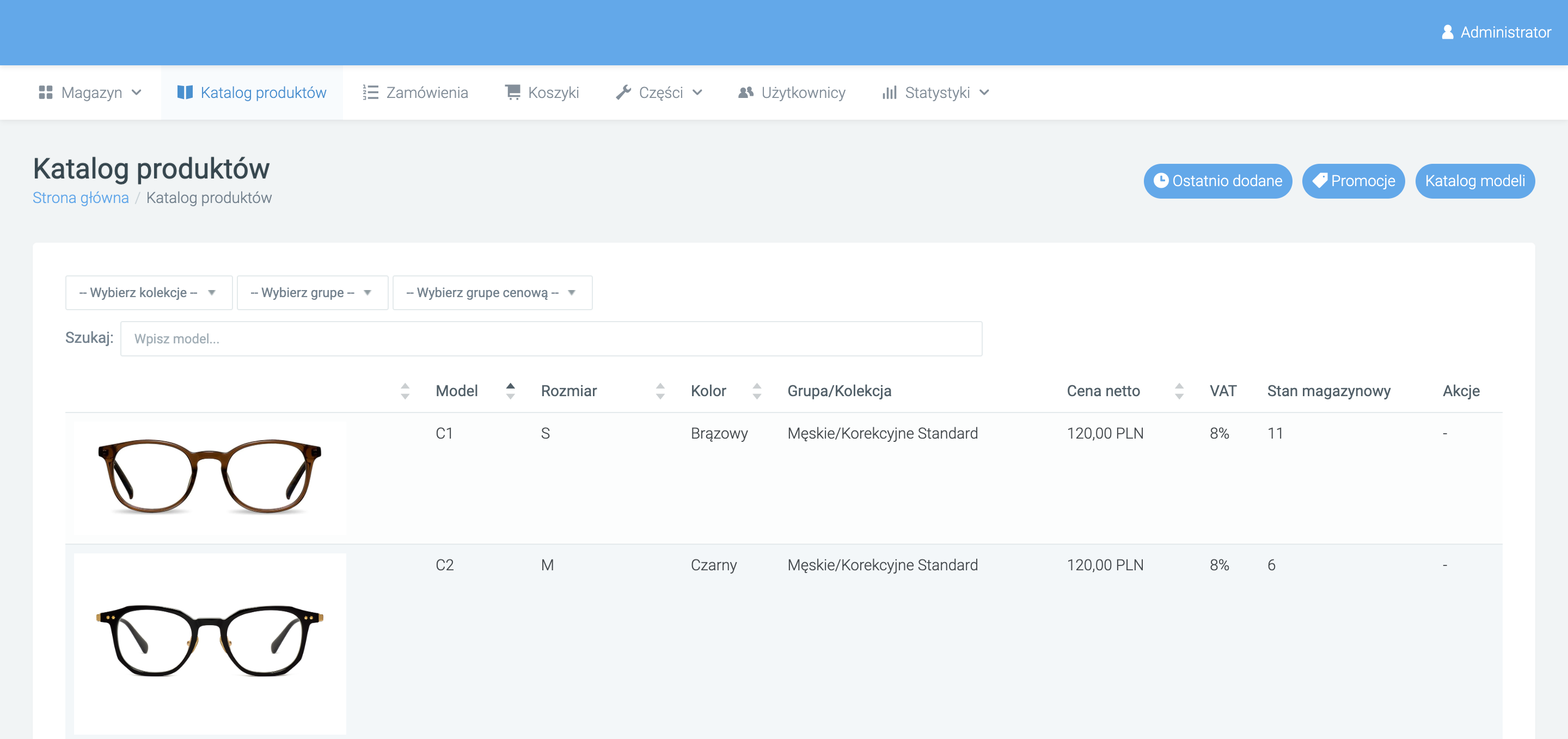
Task: Click the Części wrench icon
Action: pyautogui.click(x=623, y=93)
